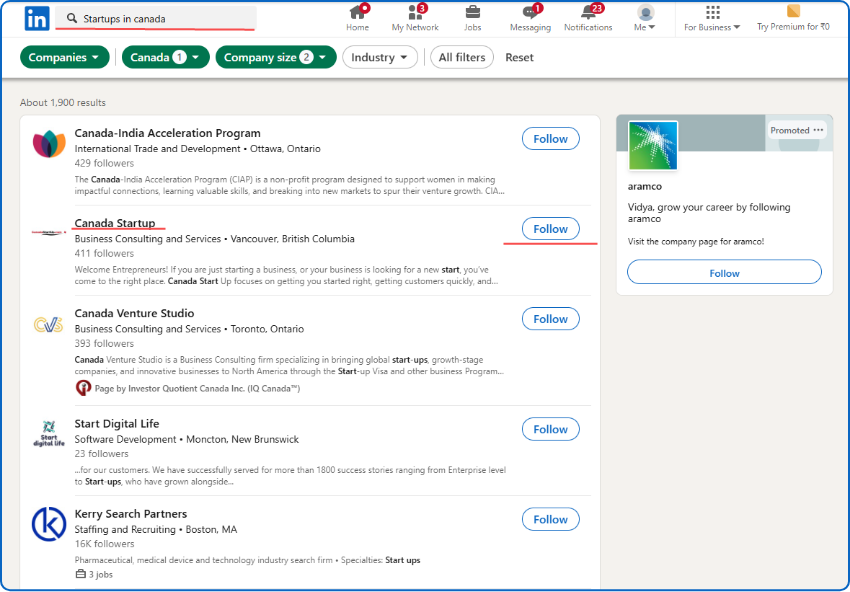Click 'Try Premium for ₹0' link
Screen dimensions: 850x592
(x=793, y=27)
